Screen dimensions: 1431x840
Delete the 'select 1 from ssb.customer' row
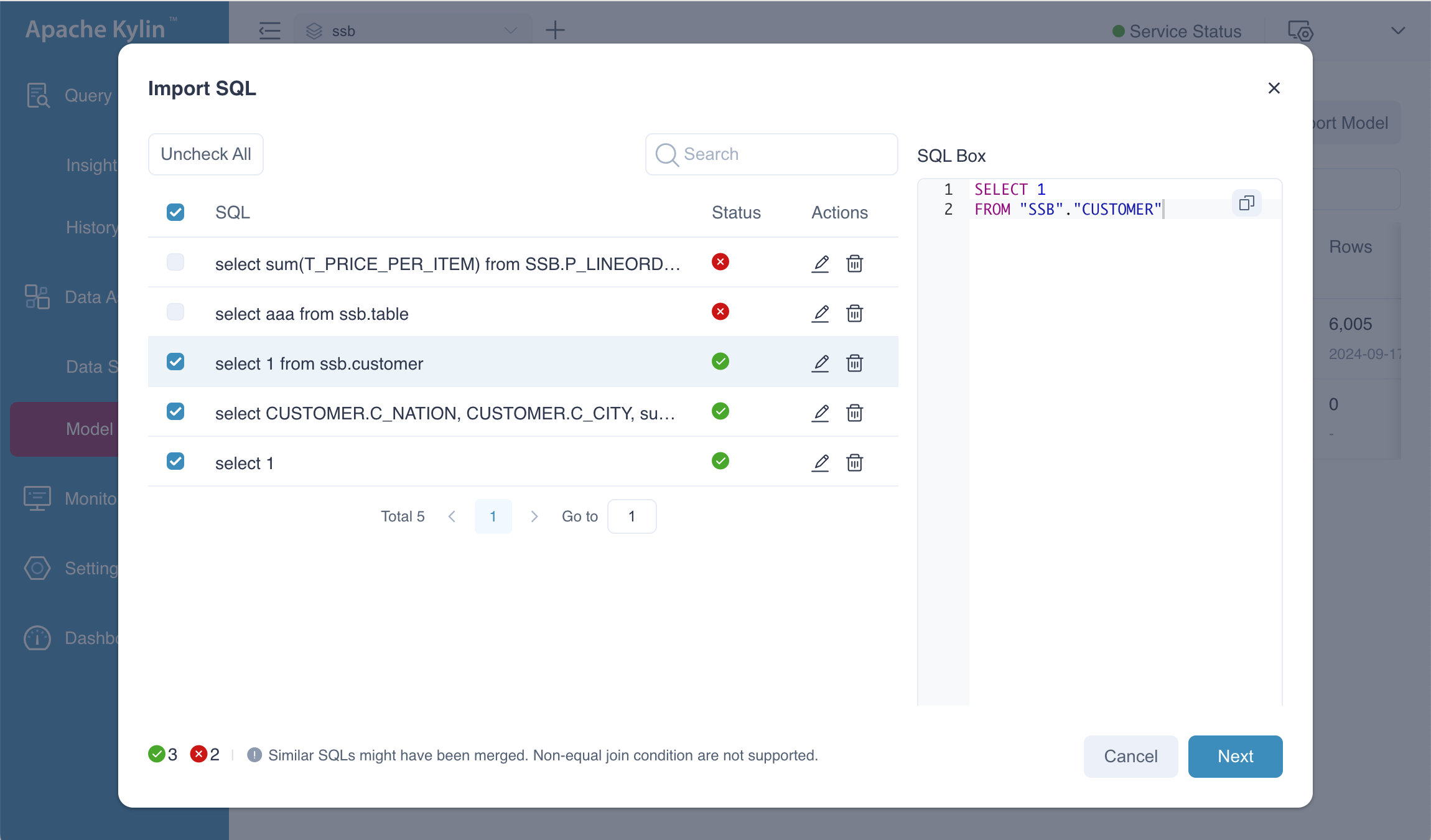point(854,363)
